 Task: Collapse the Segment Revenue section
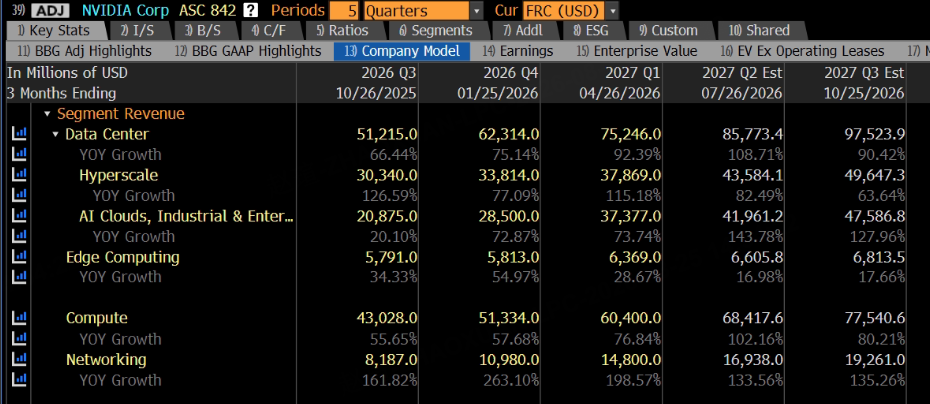pos(47,114)
